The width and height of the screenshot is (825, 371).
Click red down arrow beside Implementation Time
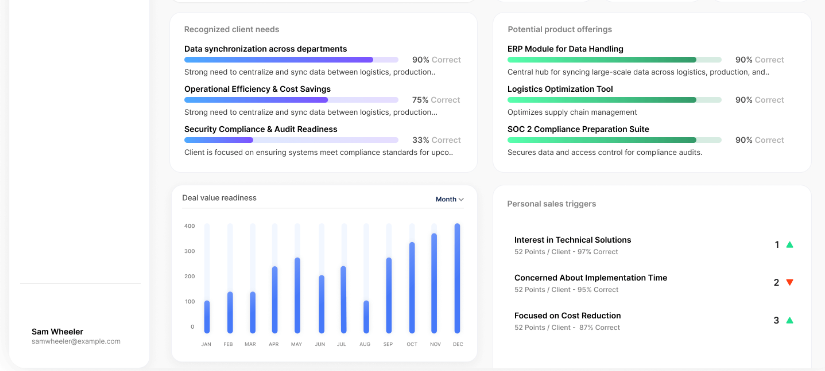[789, 283]
